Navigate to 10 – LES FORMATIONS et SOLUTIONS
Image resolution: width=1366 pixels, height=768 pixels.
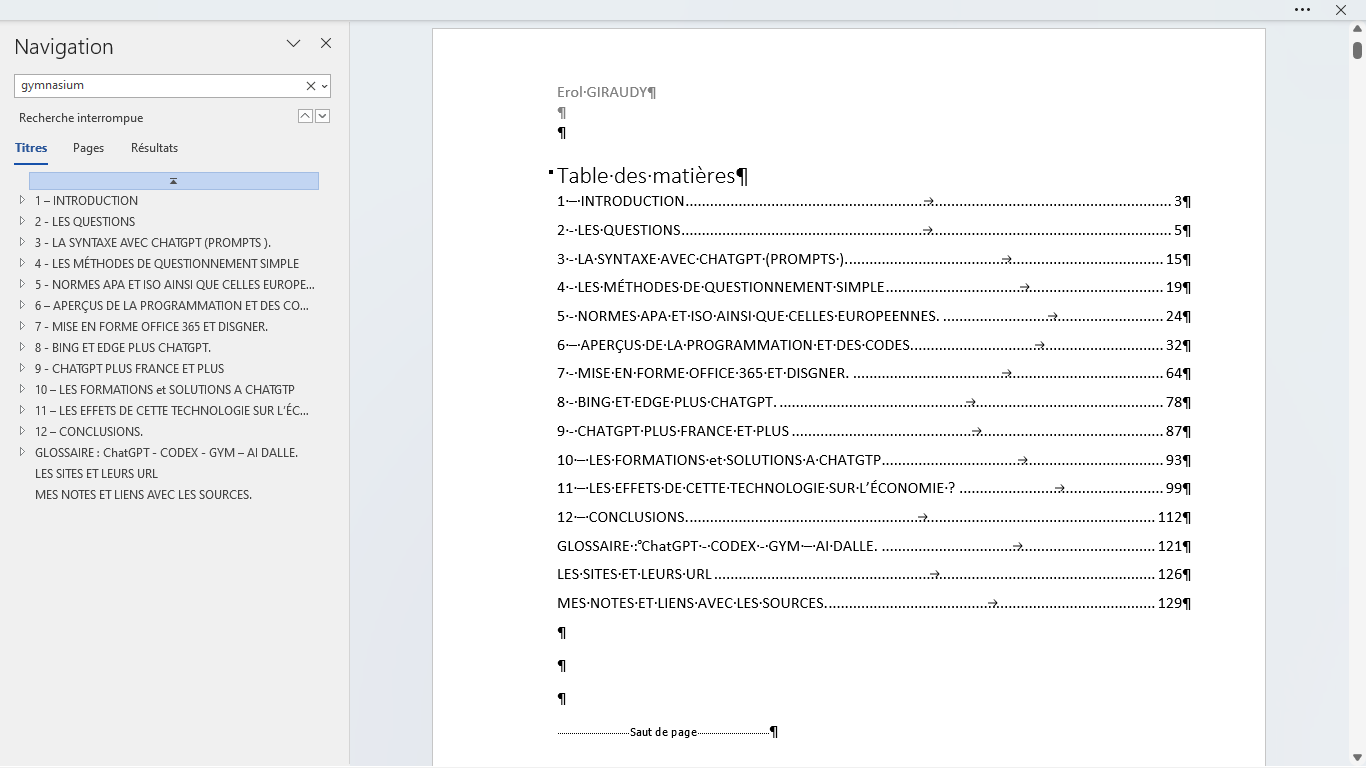point(165,390)
